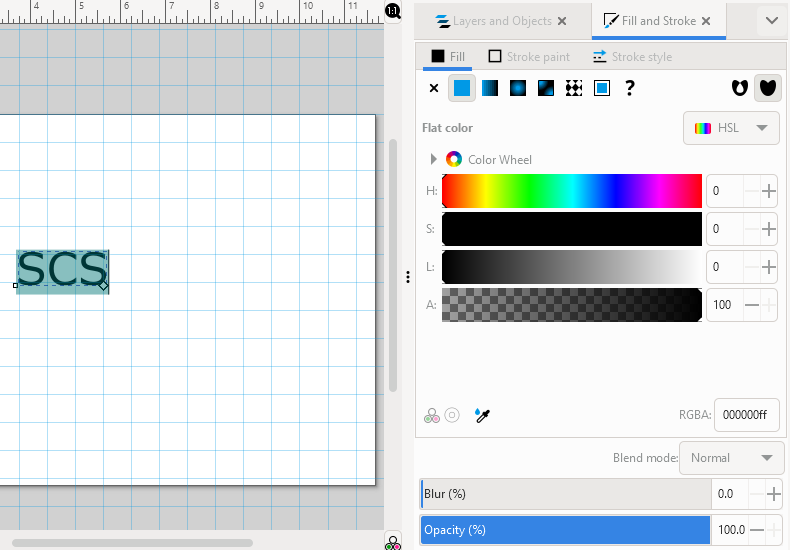Open the HSL color mode dropdown

pyautogui.click(x=732, y=128)
